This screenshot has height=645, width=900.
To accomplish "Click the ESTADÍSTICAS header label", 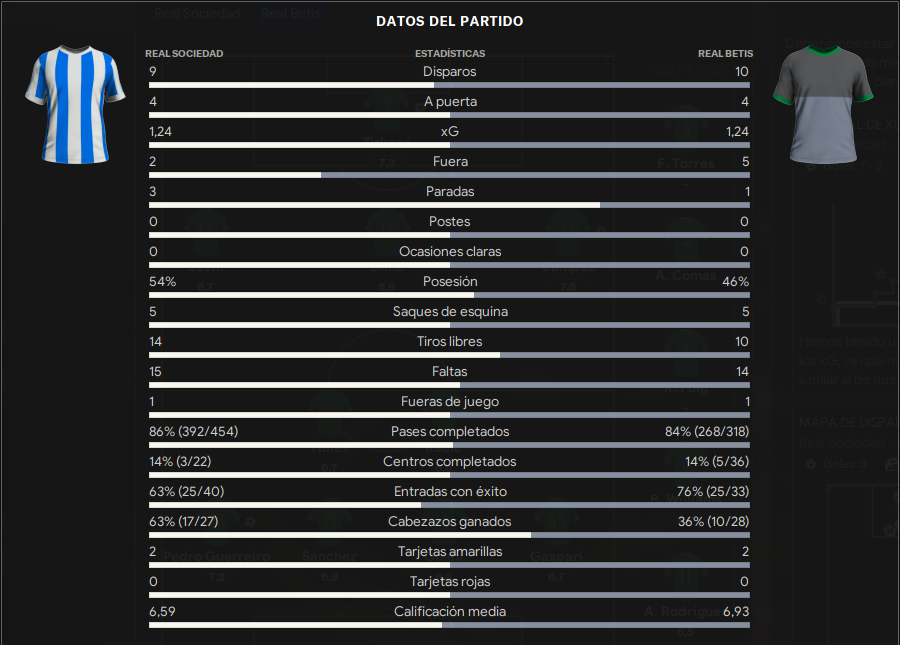I will click(450, 53).
